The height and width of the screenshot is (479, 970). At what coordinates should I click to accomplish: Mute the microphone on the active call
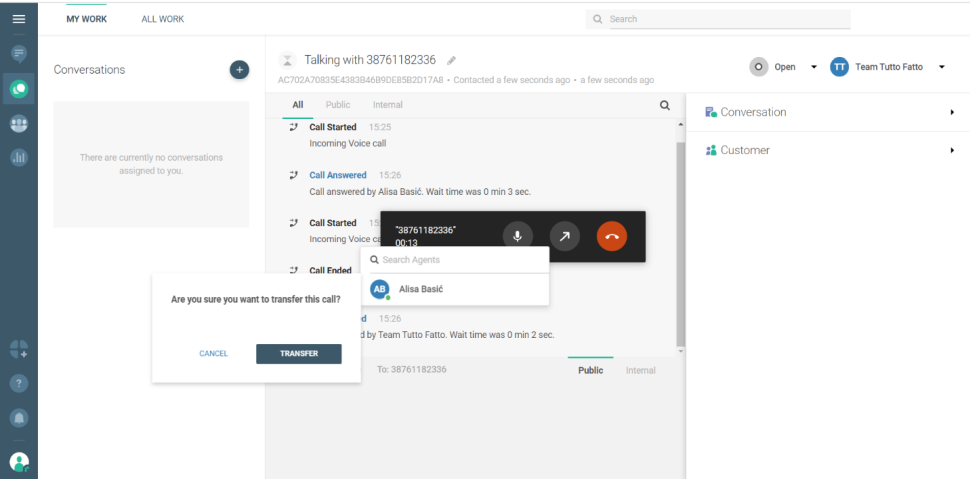coord(517,236)
